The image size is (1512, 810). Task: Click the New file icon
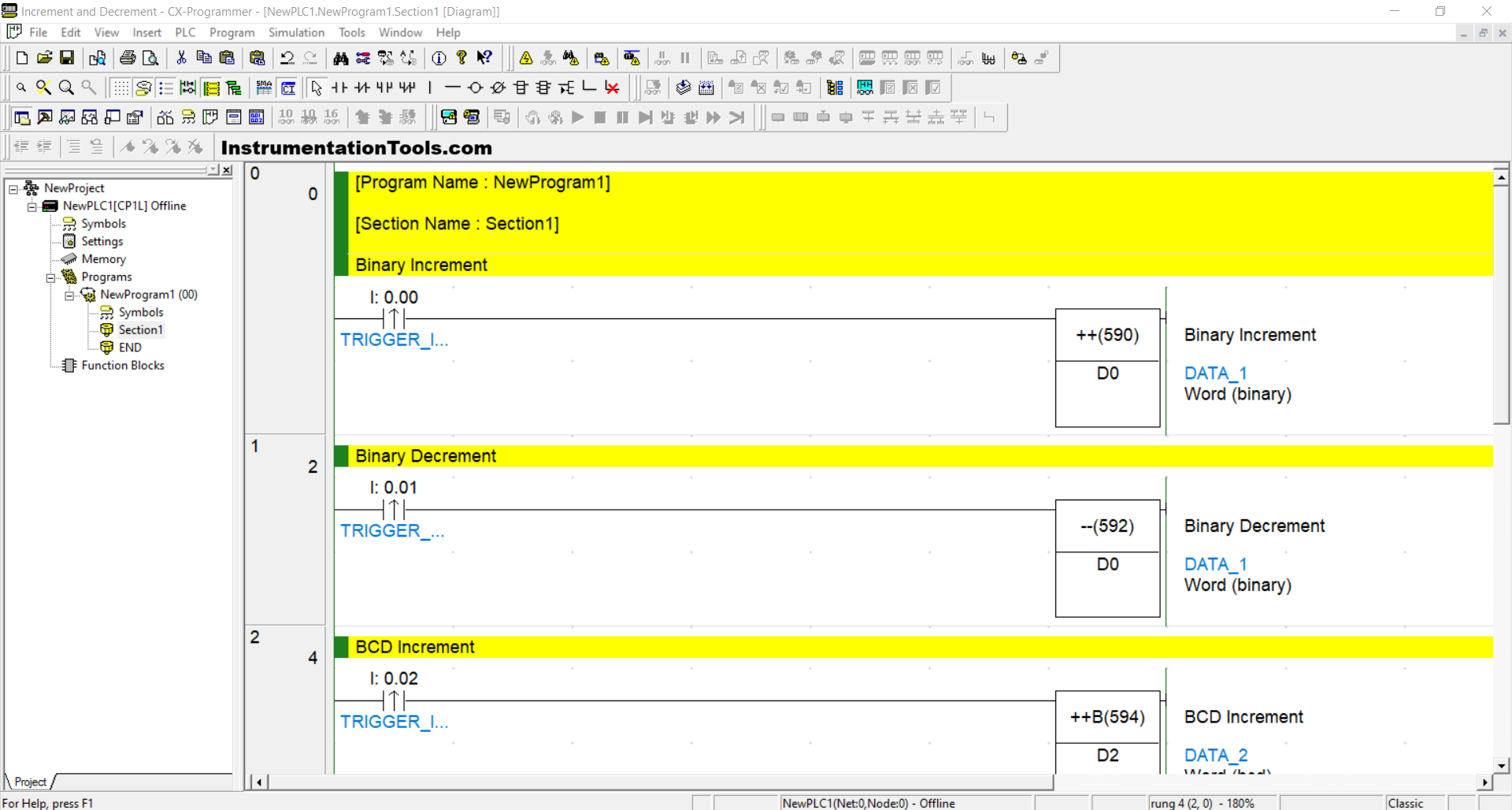(22, 58)
